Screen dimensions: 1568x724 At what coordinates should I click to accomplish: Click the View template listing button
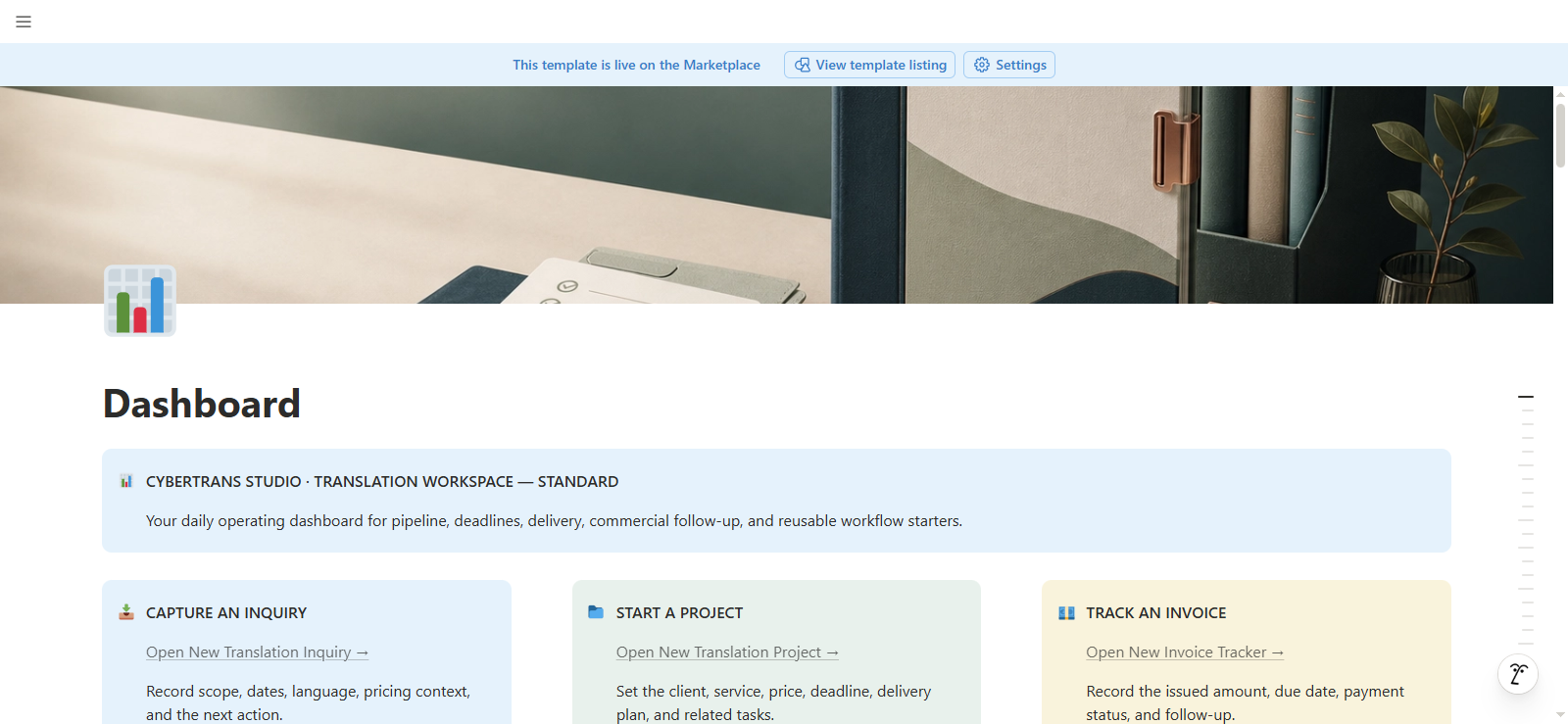click(x=869, y=65)
